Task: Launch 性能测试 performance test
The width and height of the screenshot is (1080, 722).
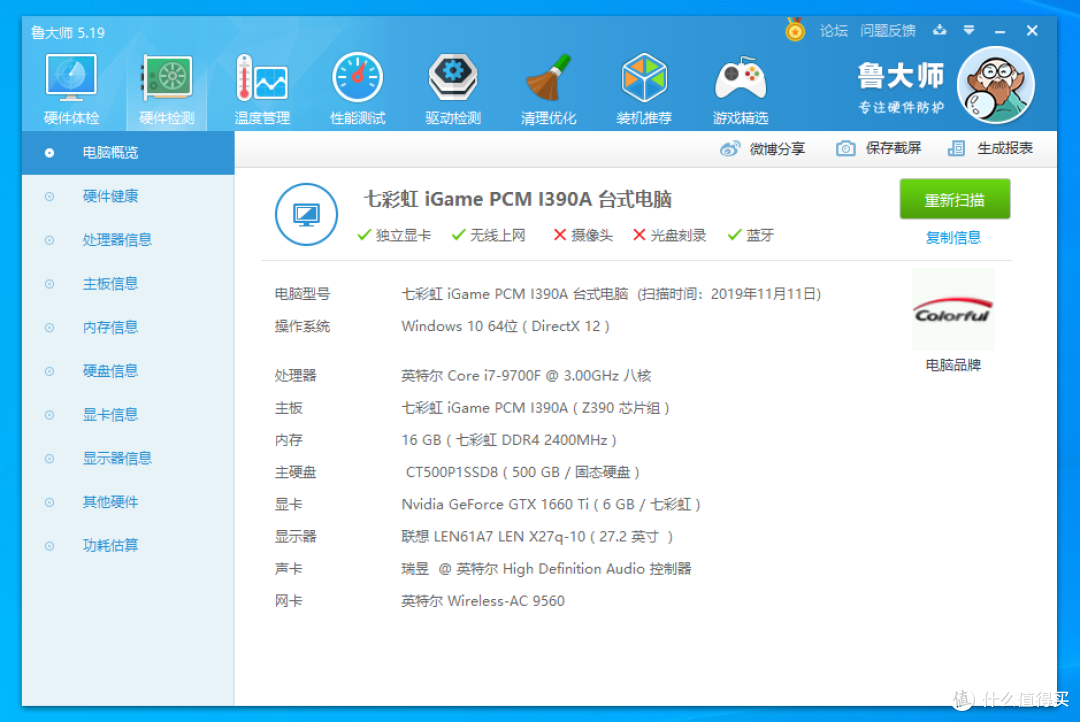Action: (x=357, y=90)
